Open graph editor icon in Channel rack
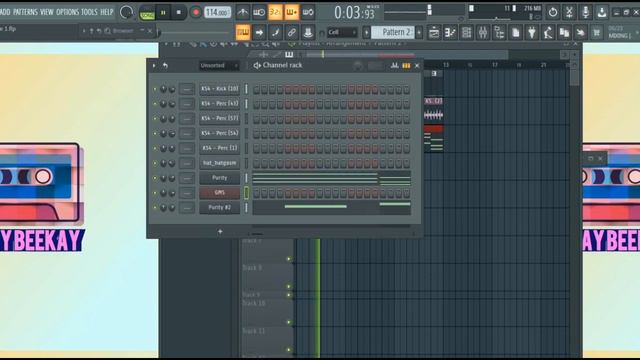 (394, 65)
